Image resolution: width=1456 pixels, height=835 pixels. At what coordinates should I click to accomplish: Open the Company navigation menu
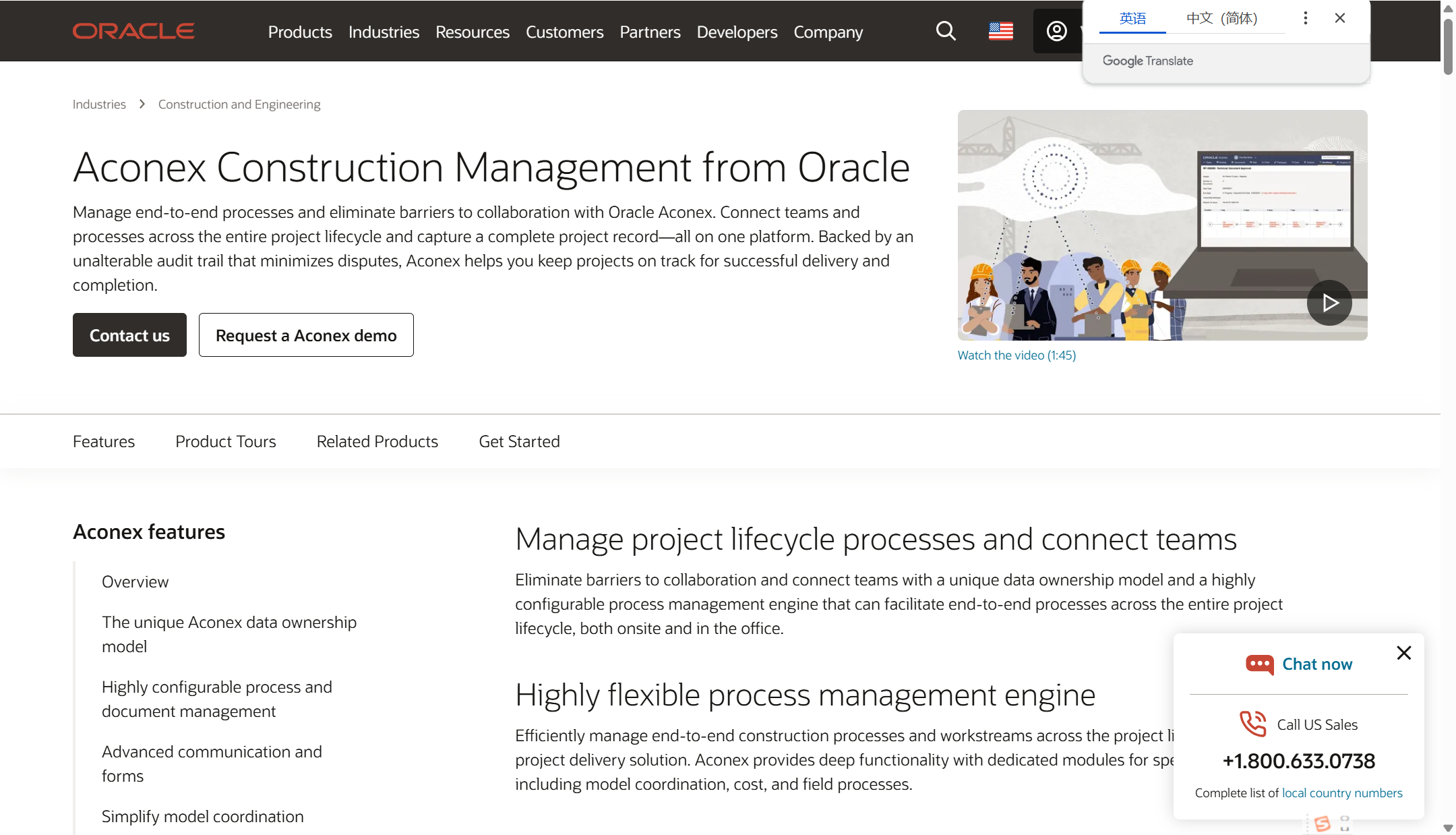pyautogui.click(x=828, y=32)
